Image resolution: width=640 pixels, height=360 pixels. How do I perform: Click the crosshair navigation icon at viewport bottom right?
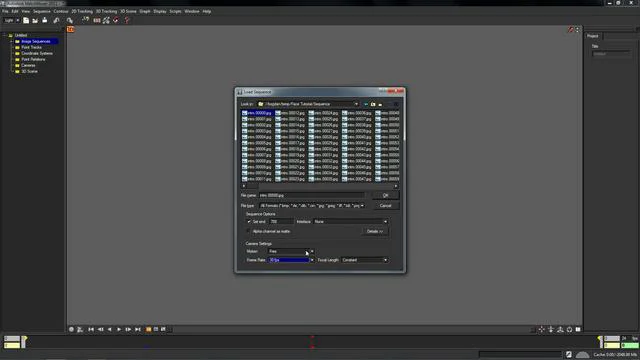pyautogui.click(x=542, y=329)
